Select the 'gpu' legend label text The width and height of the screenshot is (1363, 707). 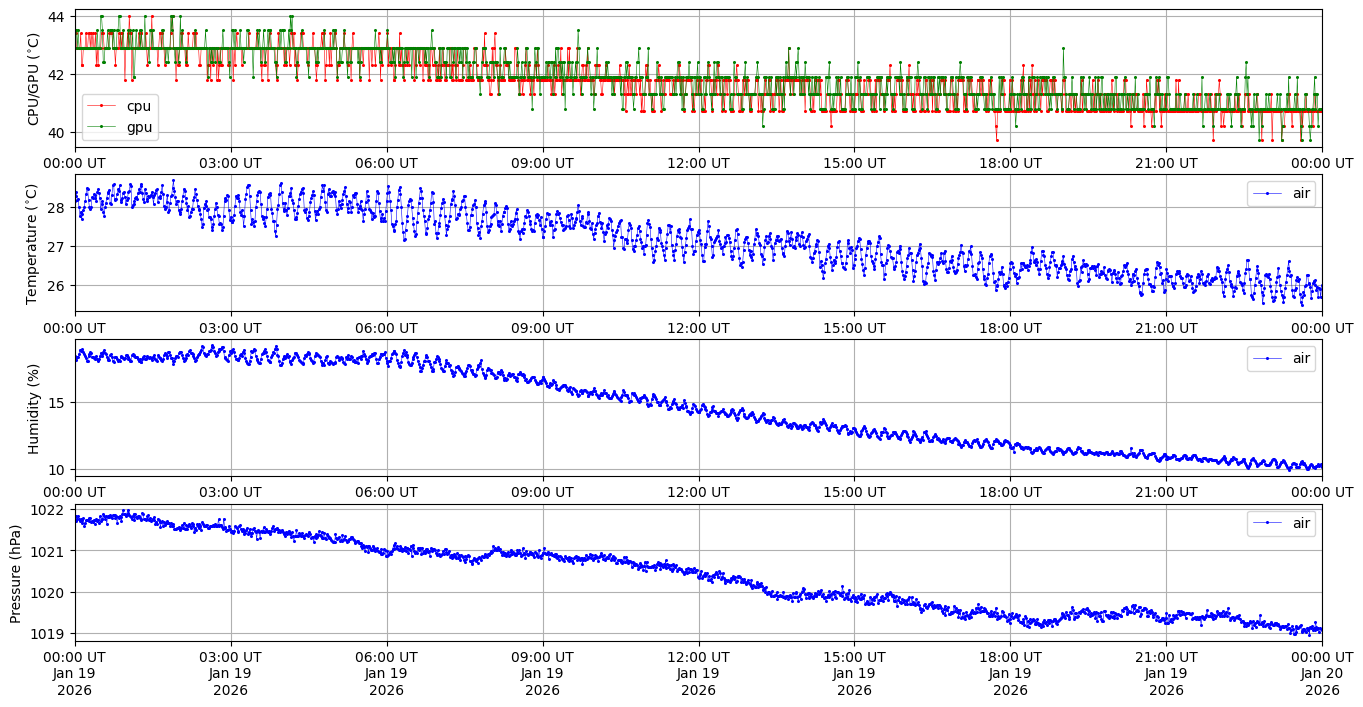tap(138, 126)
